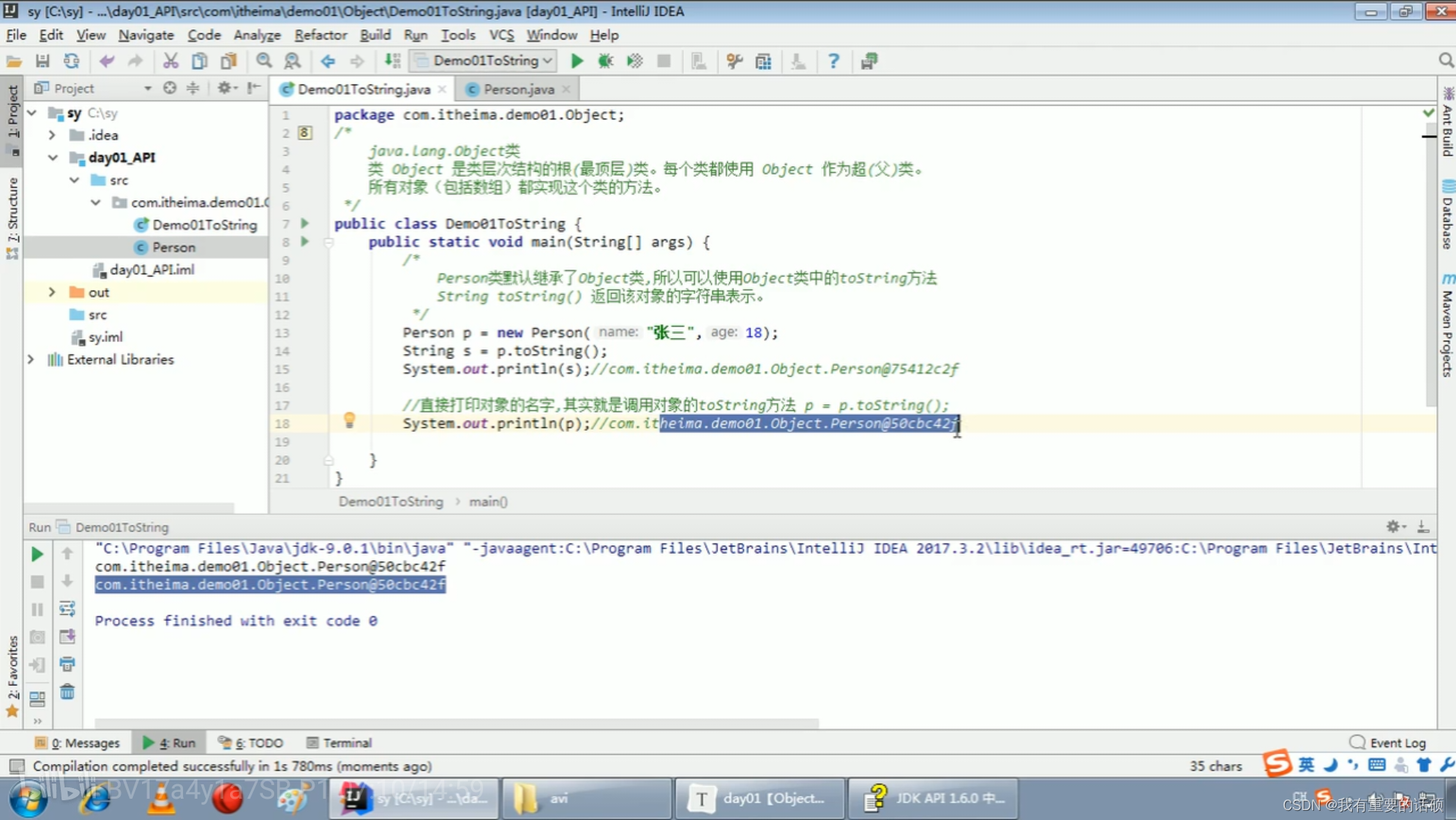The height and width of the screenshot is (820, 1456).
Task: Click the Replace icon in toolbar
Action: (x=292, y=61)
